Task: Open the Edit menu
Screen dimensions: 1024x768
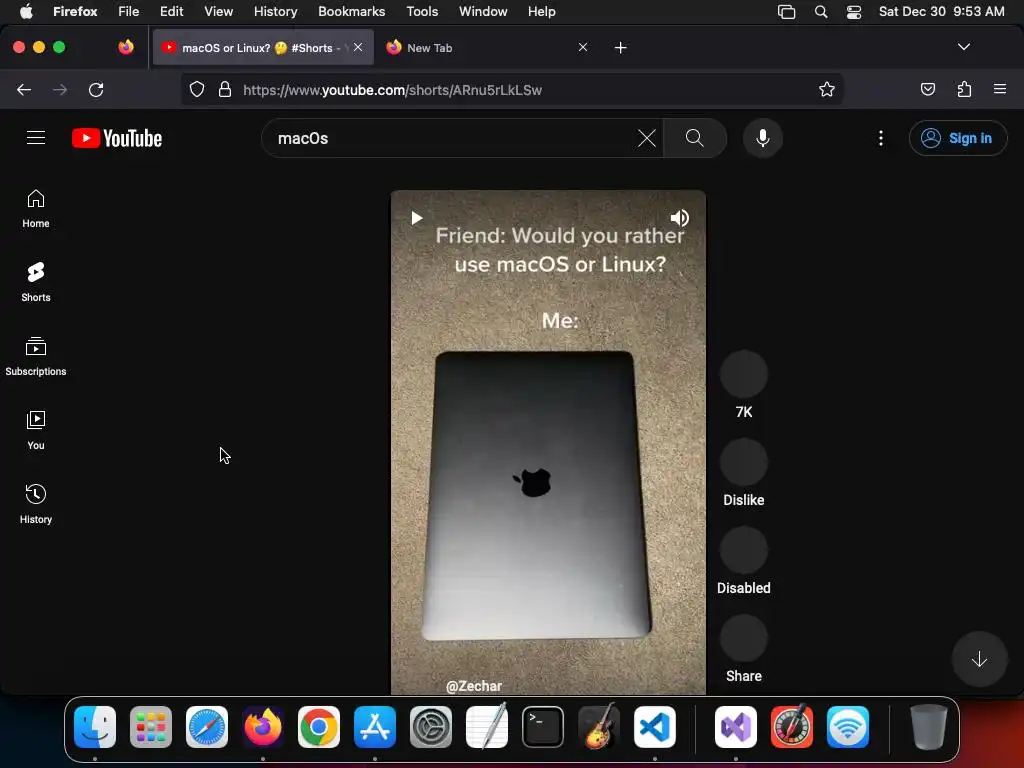Action: (171, 11)
